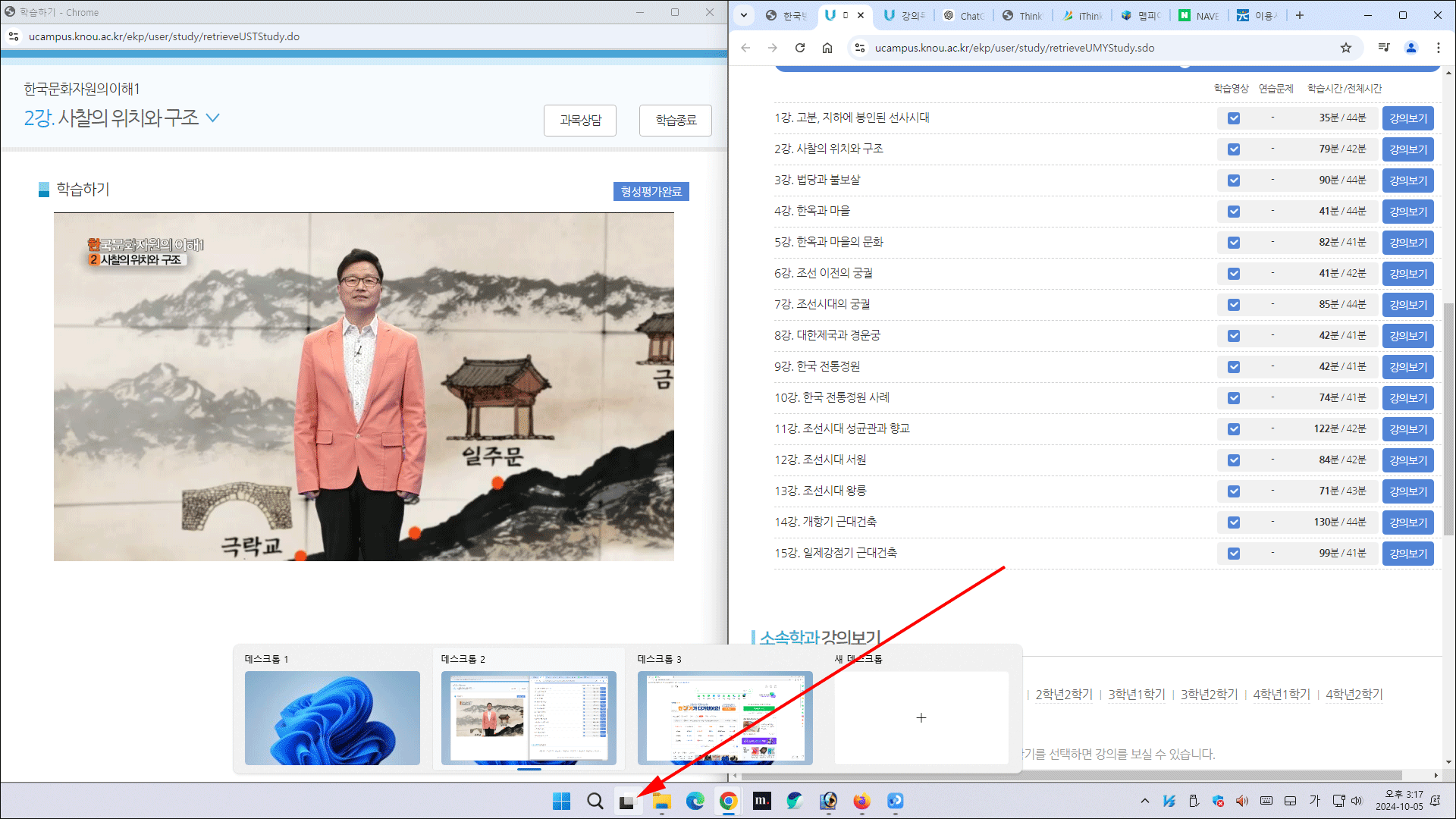Reload the page in the right browser
The image size is (1456, 819).
[x=800, y=48]
